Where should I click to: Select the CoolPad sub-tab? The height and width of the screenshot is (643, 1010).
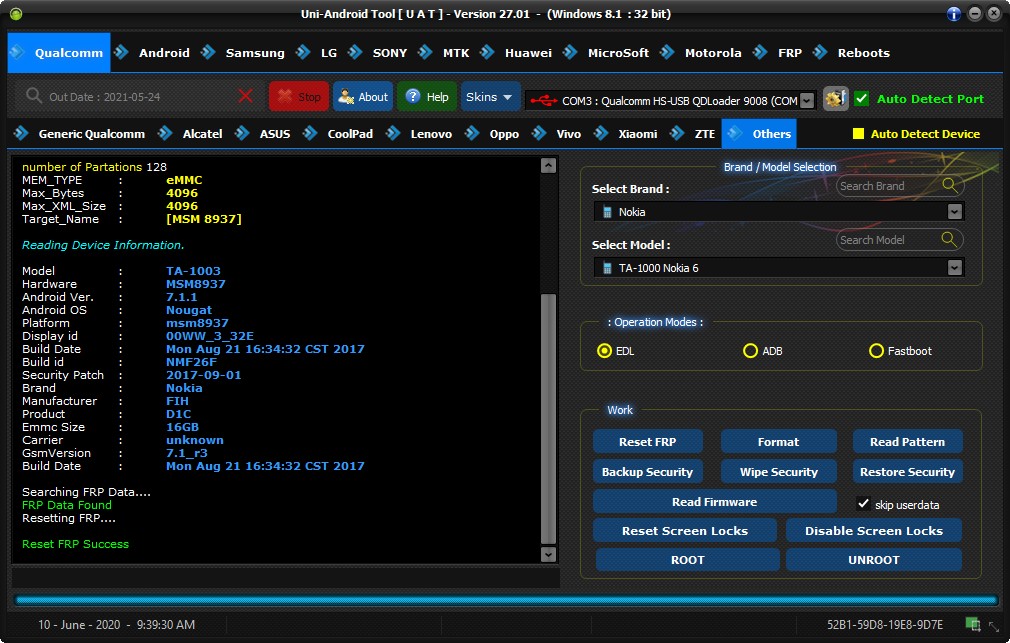[x=339, y=134]
